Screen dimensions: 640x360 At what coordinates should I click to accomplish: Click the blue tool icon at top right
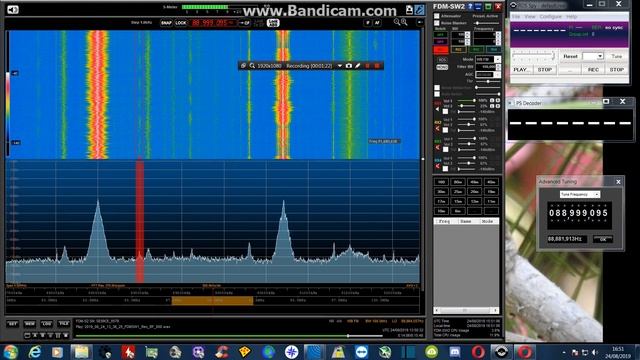[x=419, y=10]
